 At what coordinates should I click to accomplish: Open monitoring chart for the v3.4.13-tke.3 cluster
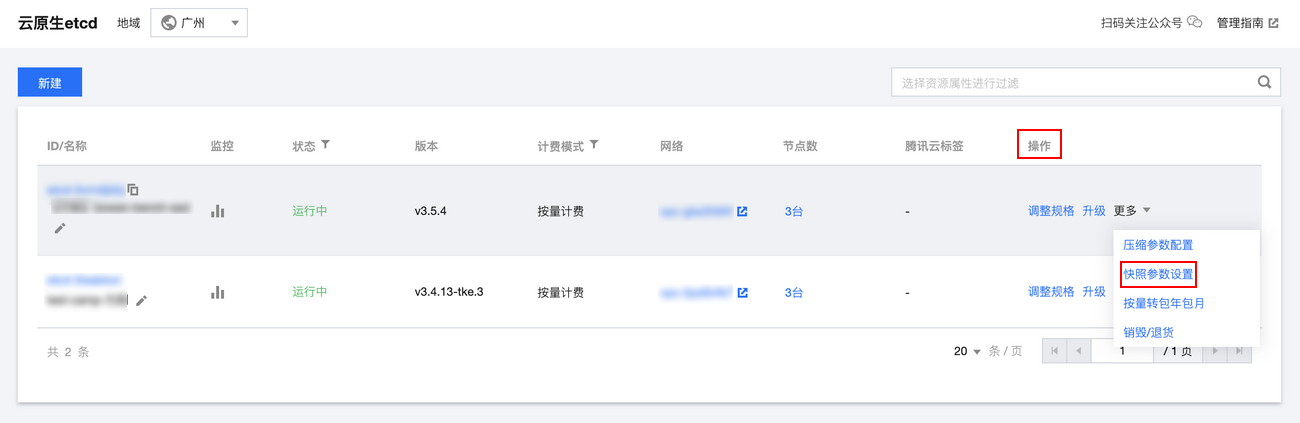coord(217,293)
